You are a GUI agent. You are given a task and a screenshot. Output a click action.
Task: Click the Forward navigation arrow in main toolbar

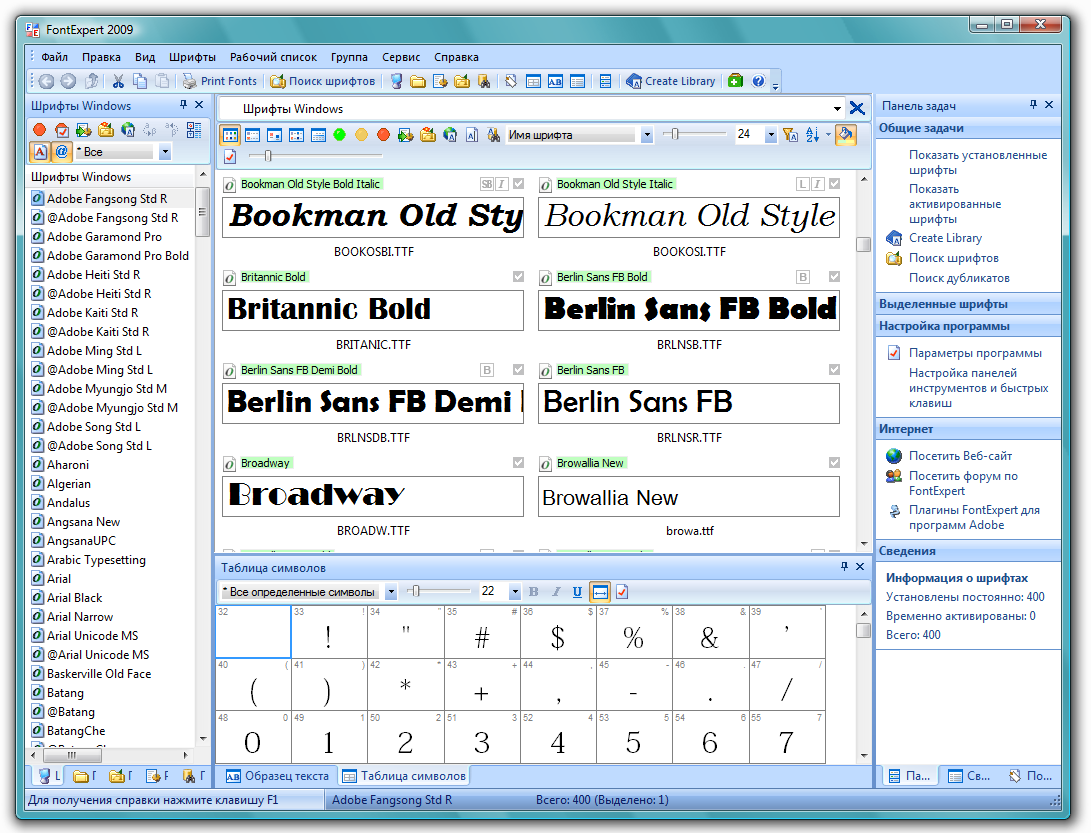click(68, 81)
